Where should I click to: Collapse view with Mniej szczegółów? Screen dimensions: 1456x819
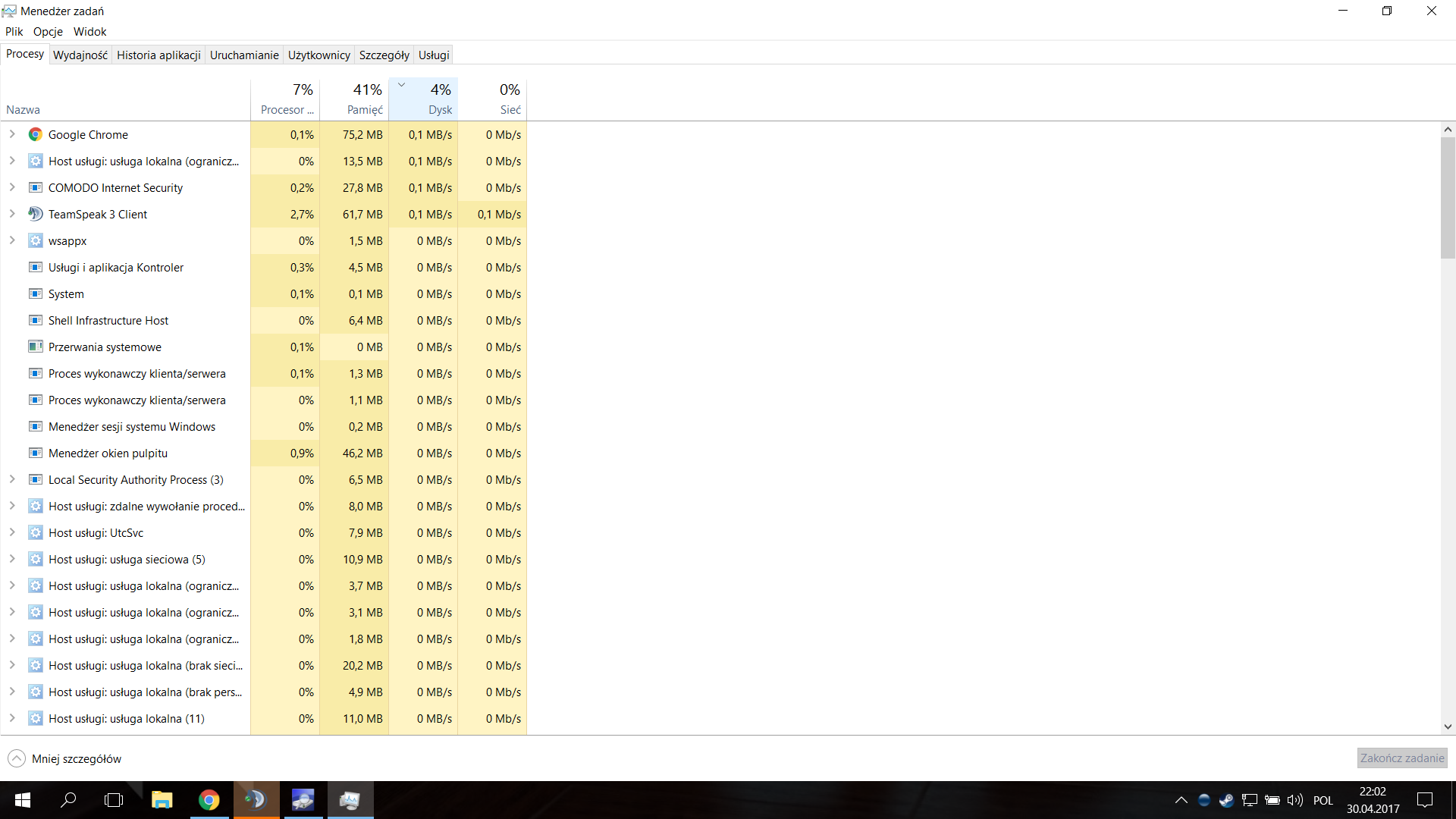pyautogui.click(x=64, y=758)
